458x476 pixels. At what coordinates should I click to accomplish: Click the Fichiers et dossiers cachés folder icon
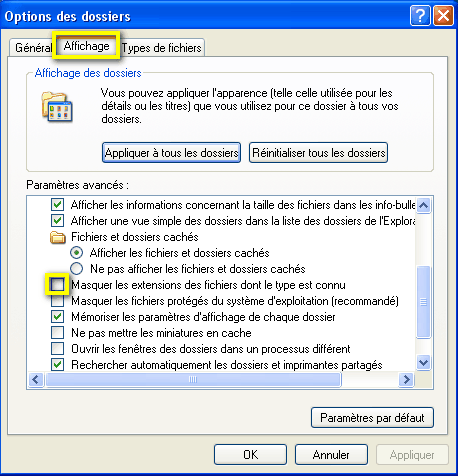coord(58,237)
